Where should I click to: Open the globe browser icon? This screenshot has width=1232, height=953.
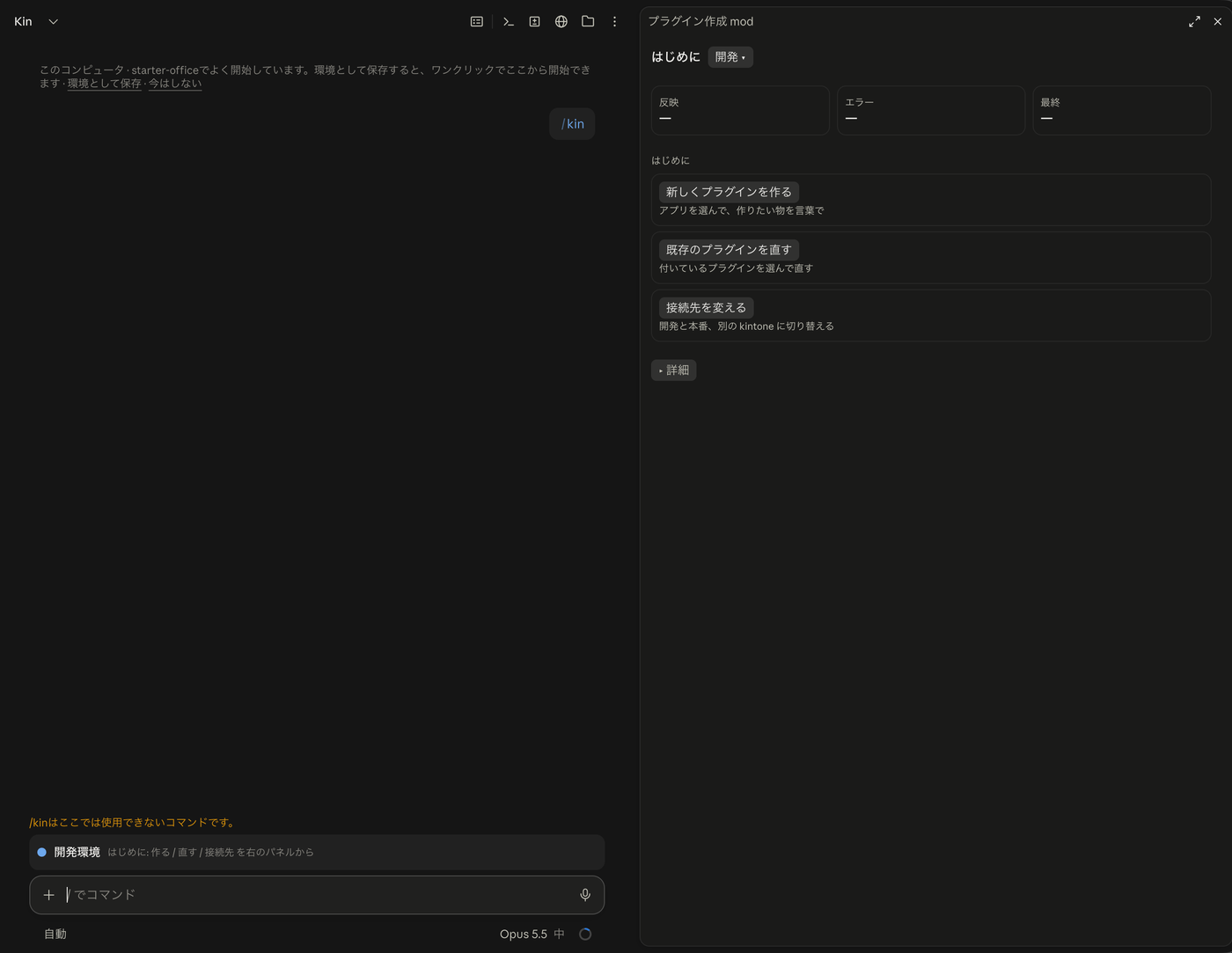point(561,21)
